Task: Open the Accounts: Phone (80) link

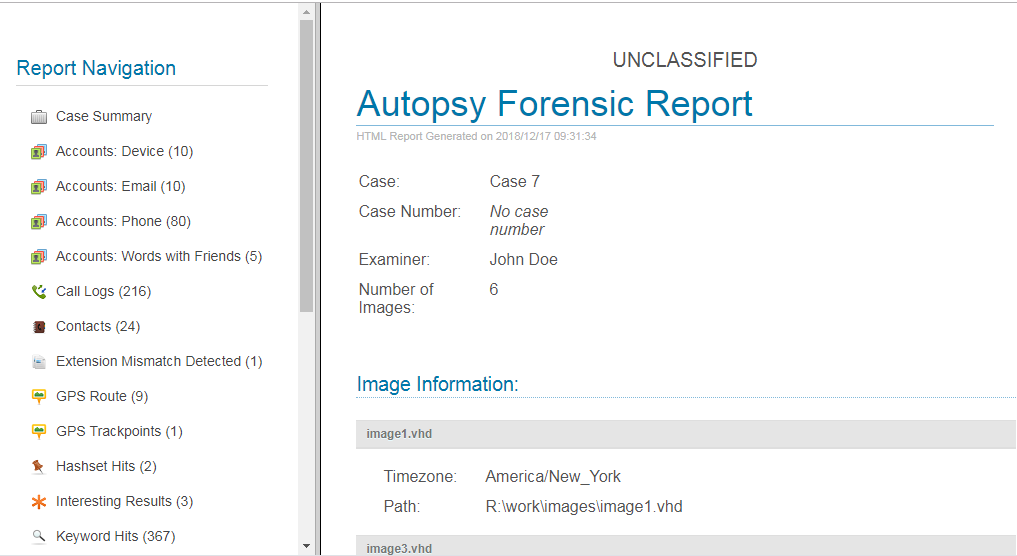Action: tap(123, 221)
